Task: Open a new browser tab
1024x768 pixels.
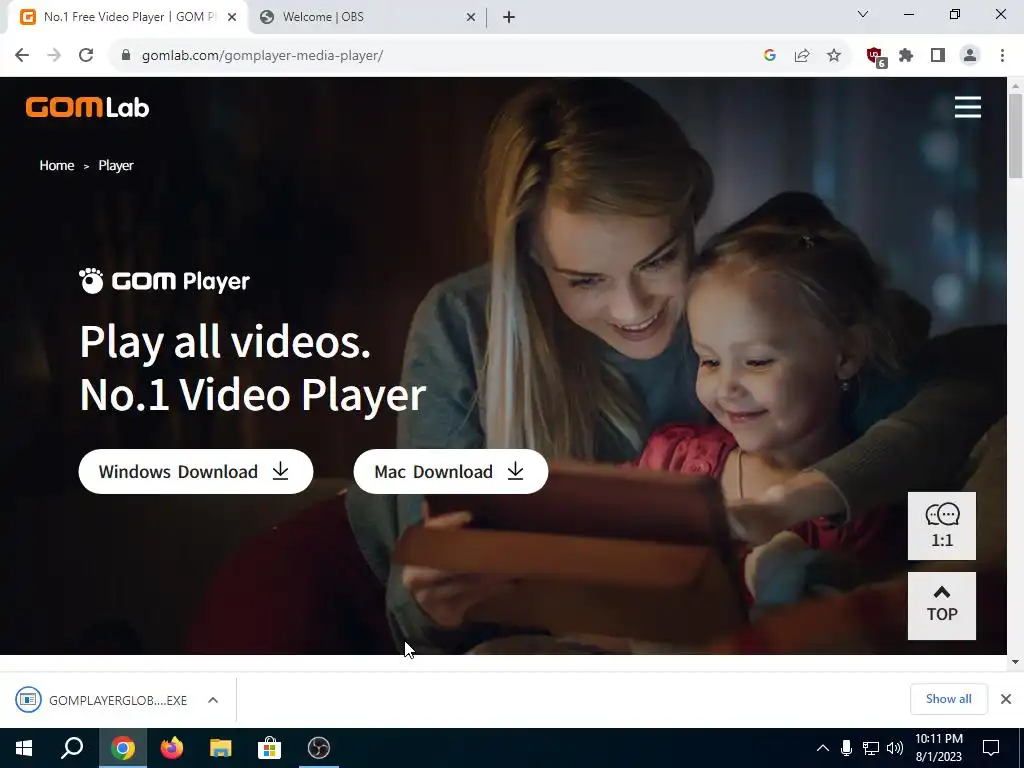Action: pyautogui.click(x=509, y=18)
